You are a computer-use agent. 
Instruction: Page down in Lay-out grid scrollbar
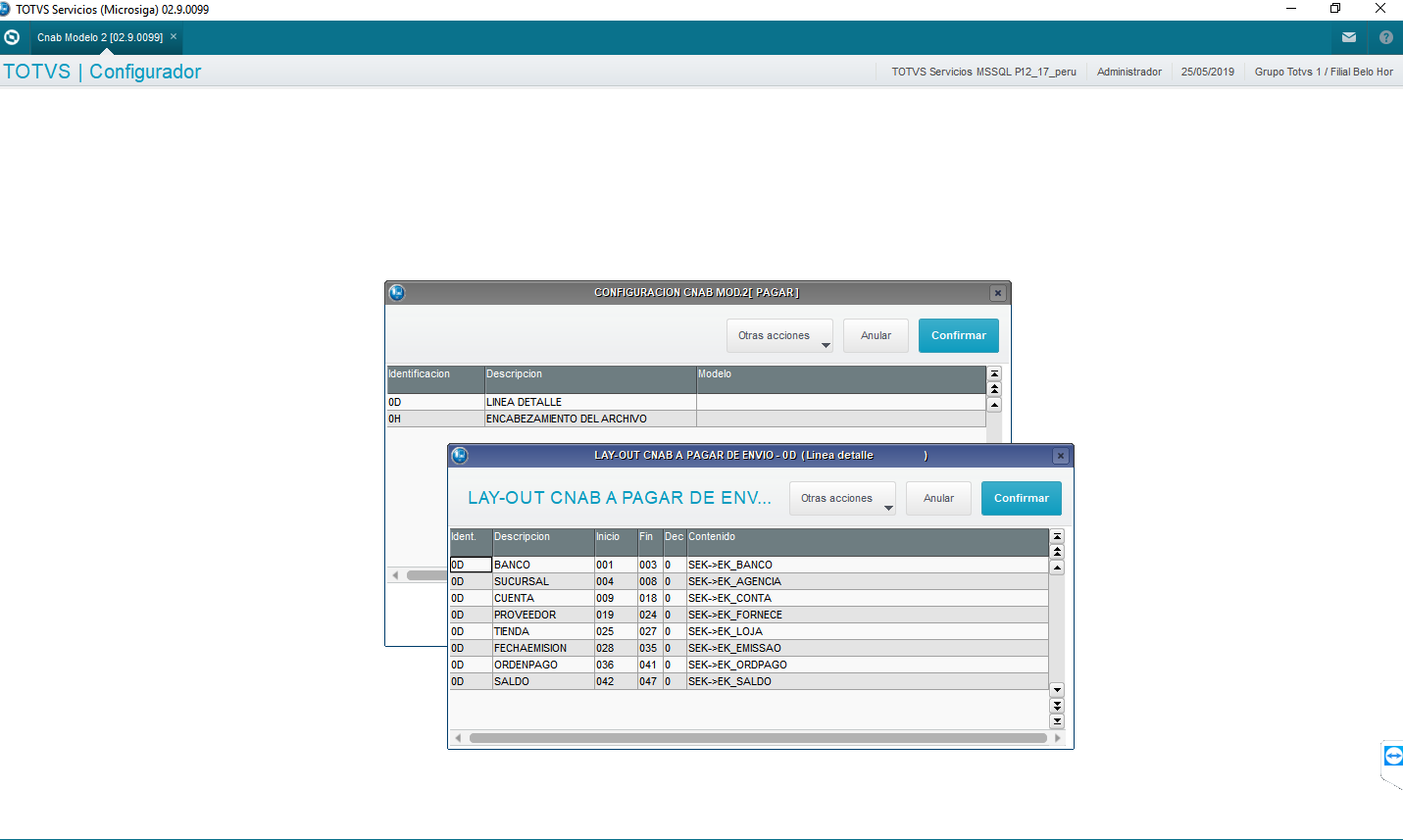click(1057, 706)
